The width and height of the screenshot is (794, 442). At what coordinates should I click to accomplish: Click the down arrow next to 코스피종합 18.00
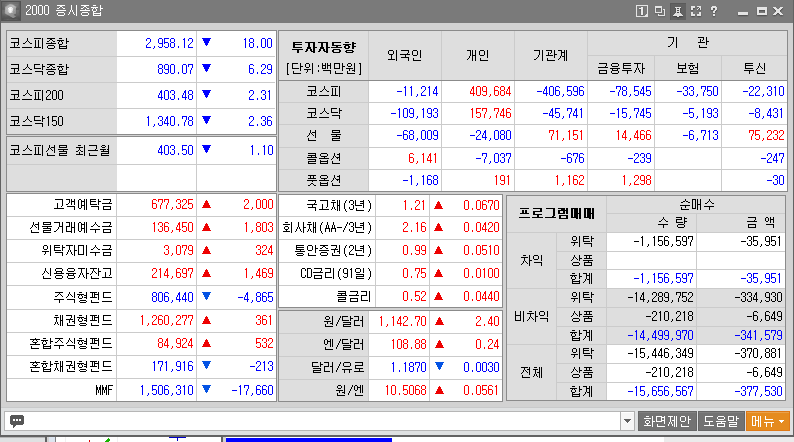coord(206,43)
